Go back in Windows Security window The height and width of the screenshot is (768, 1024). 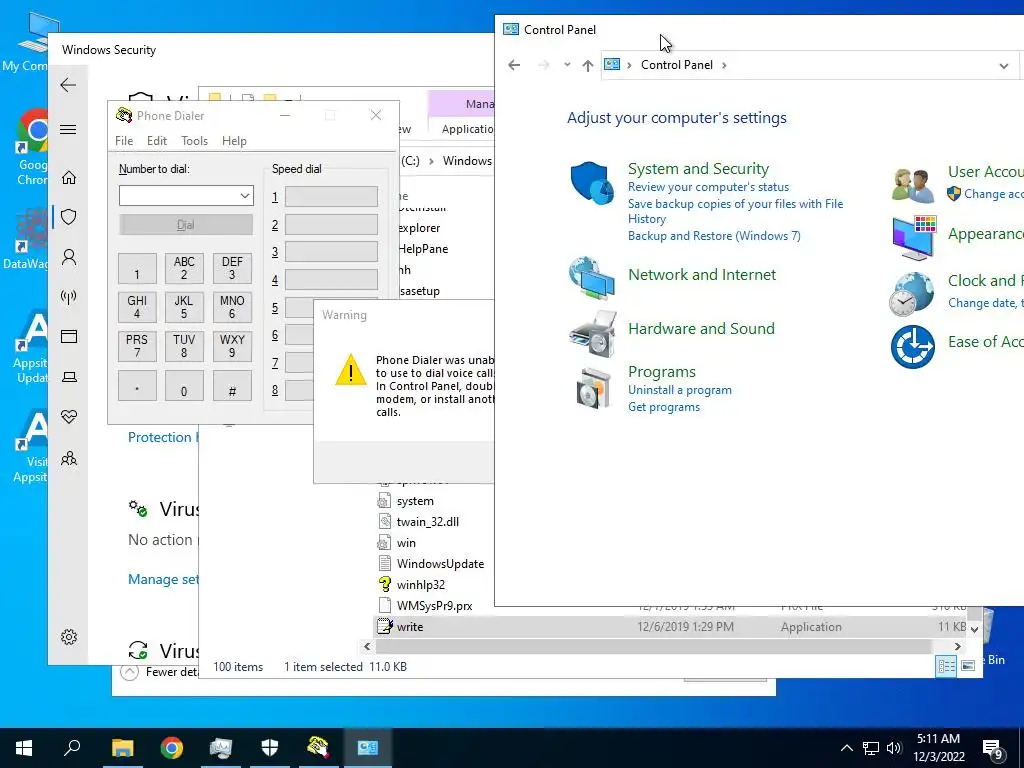(68, 85)
